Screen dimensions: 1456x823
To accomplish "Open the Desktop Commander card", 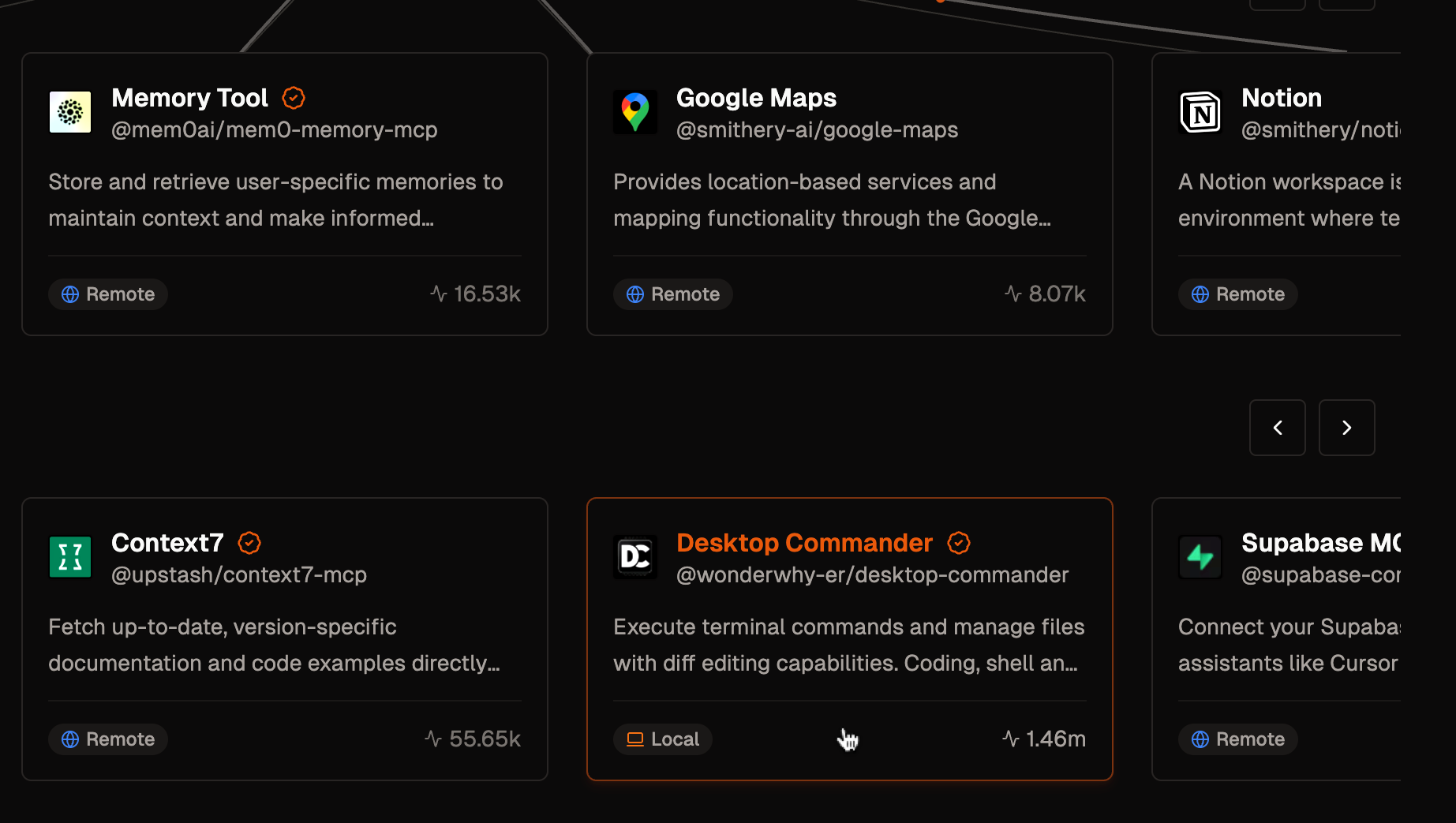I will tap(849, 638).
